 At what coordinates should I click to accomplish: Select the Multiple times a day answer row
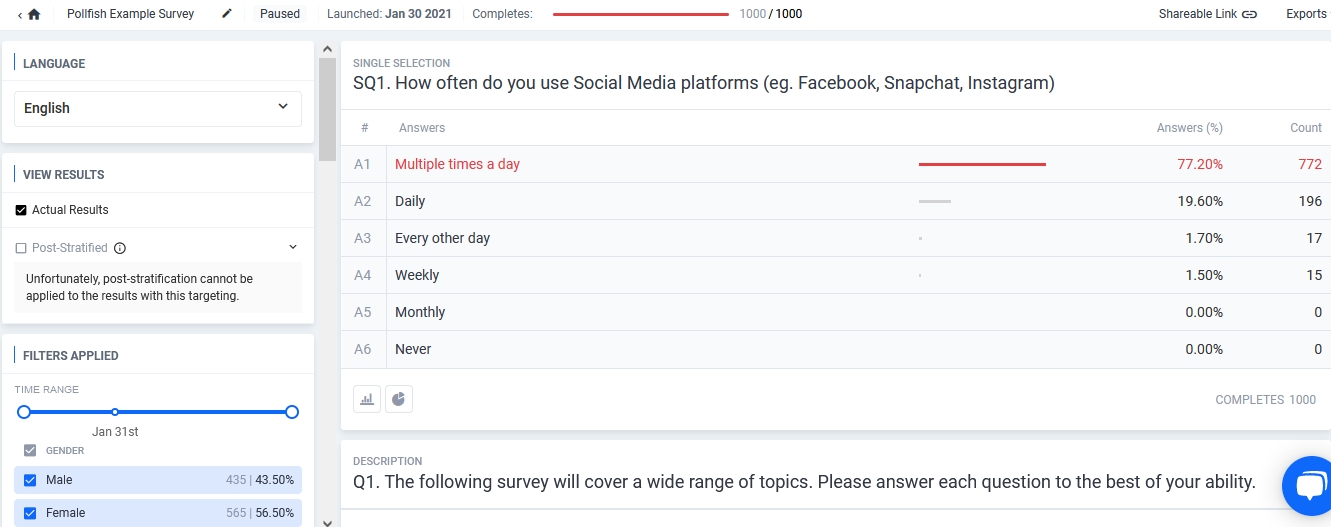(457, 164)
